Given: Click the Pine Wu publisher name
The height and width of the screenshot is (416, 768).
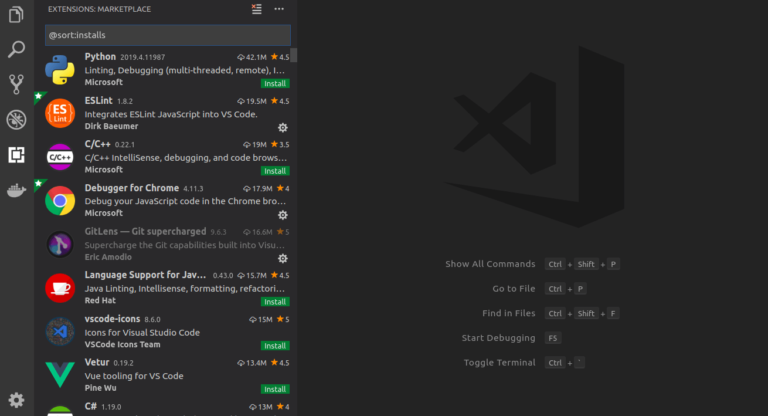Looking at the screenshot, I should (x=100, y=388).
